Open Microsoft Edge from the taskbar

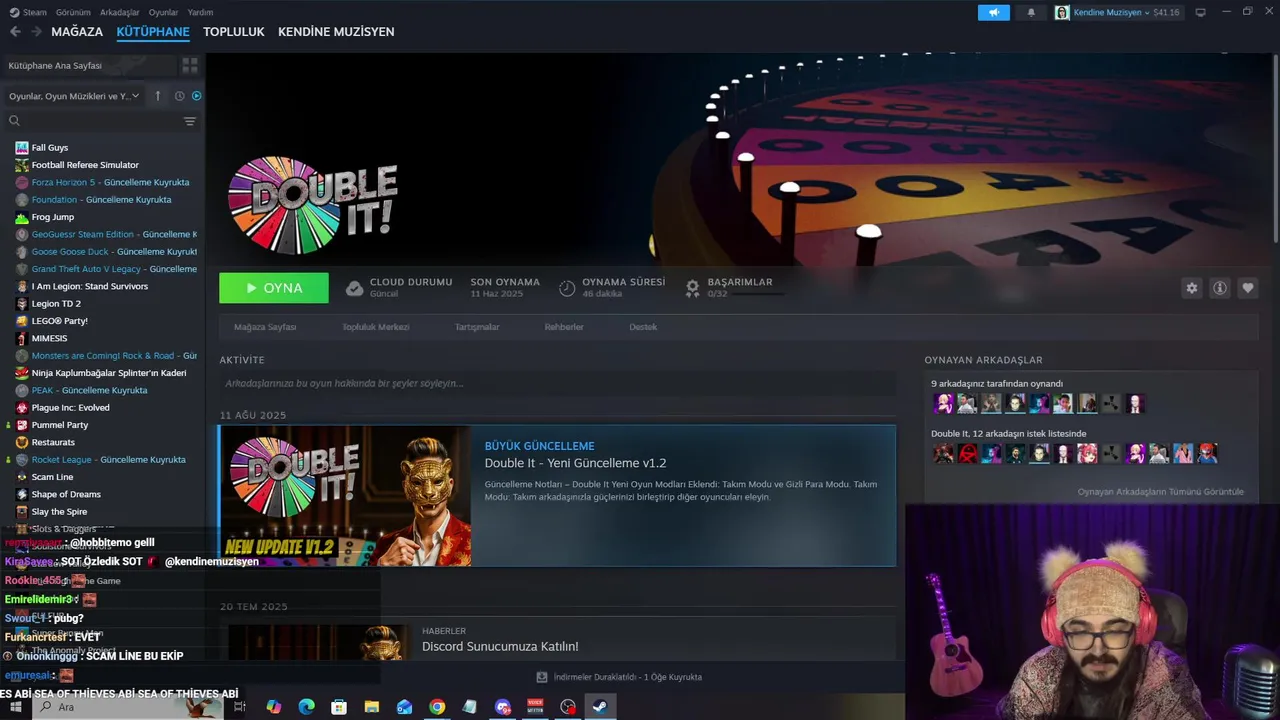click(x=307, y=707)
